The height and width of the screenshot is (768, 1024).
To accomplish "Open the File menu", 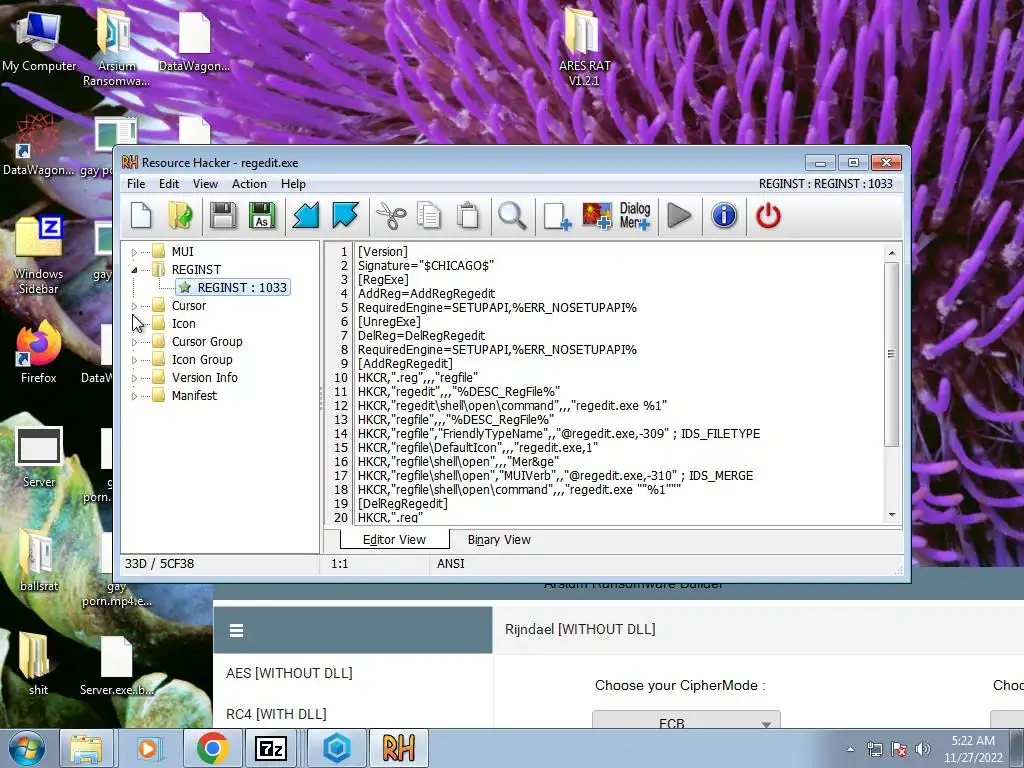I will point(136,184).
